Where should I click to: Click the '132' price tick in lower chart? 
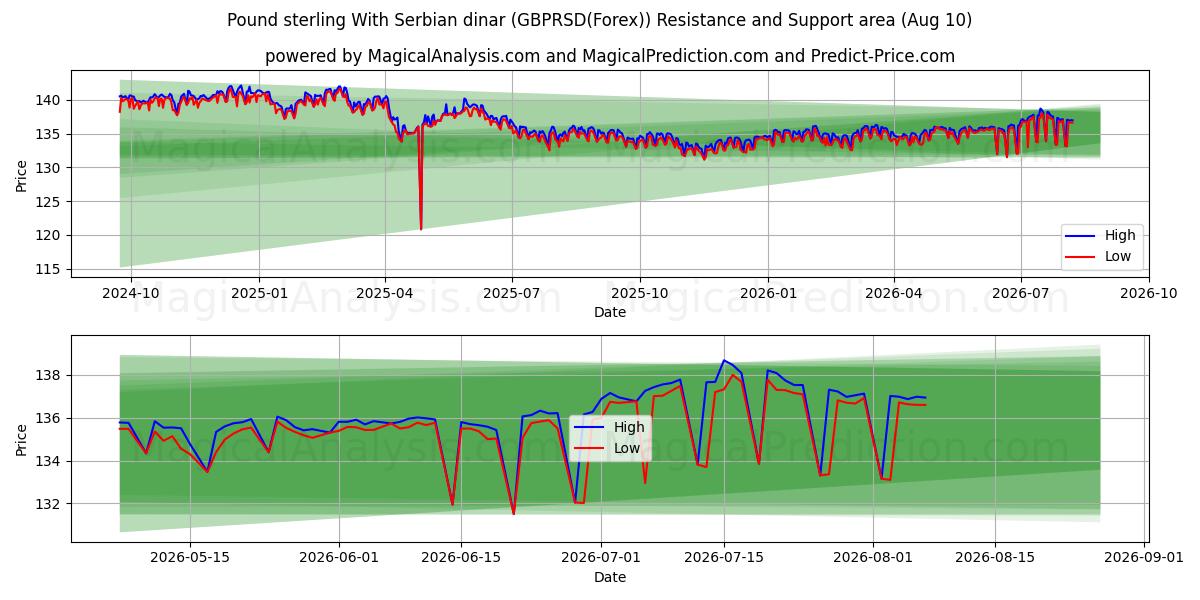pos(50,504)
